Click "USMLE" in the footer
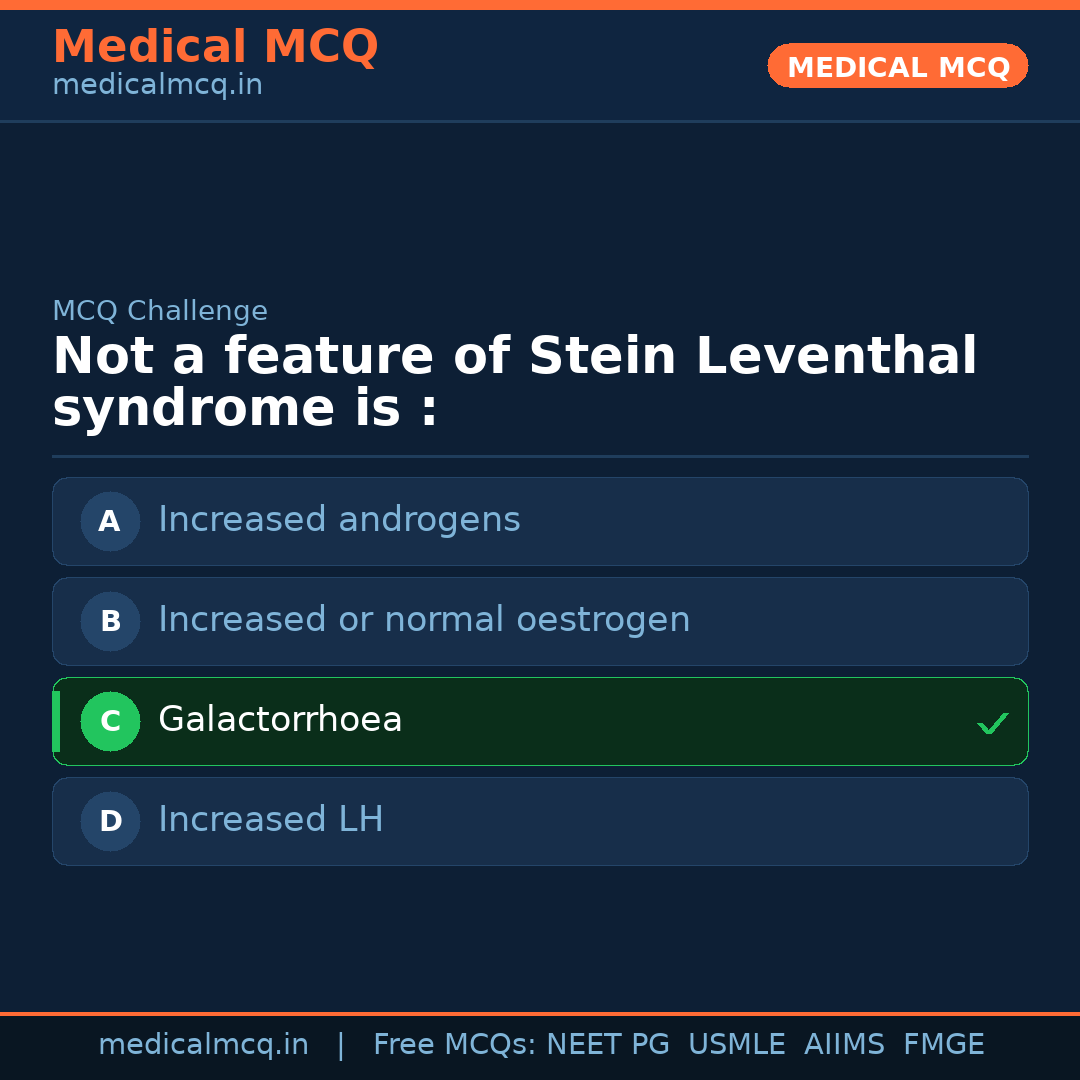The width and height of the screenshot is (1080, 1080). pos(736,1045)
